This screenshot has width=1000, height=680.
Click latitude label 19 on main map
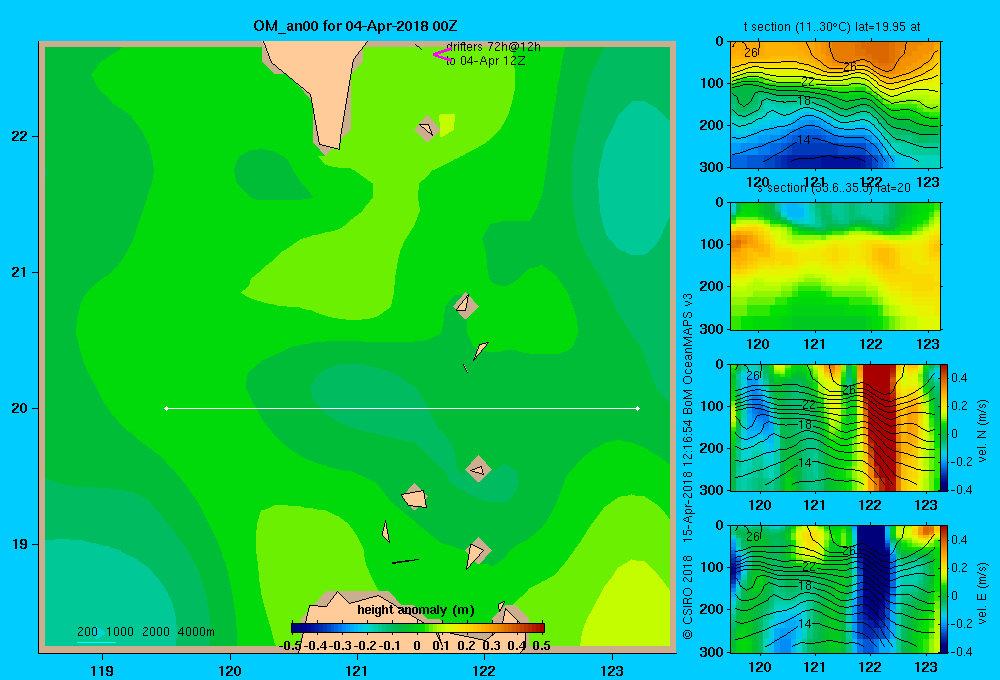(x=20, y=544)
